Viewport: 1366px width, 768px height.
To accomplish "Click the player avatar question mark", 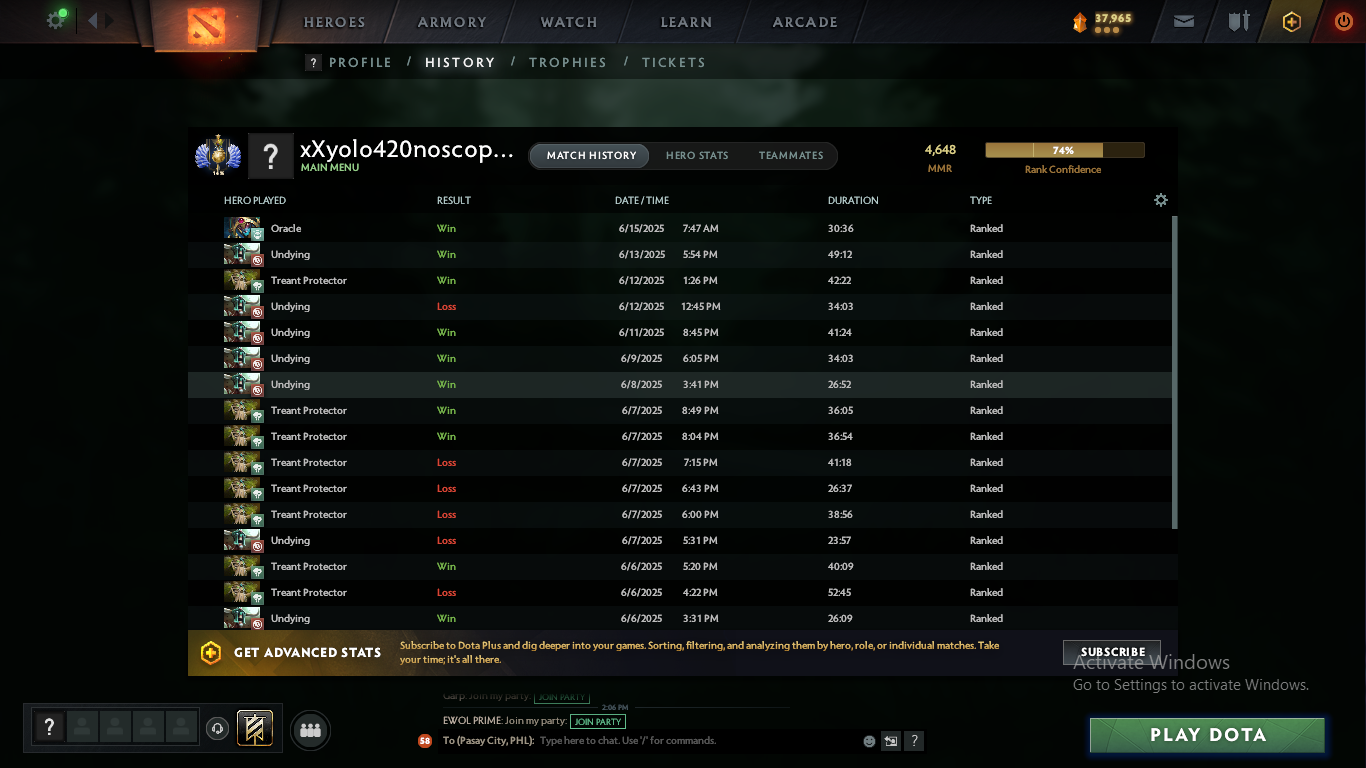I will coord(270,156).
